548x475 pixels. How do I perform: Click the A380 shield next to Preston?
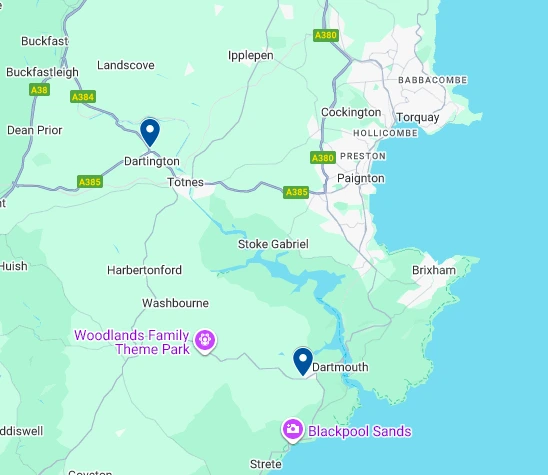(323, 158)
